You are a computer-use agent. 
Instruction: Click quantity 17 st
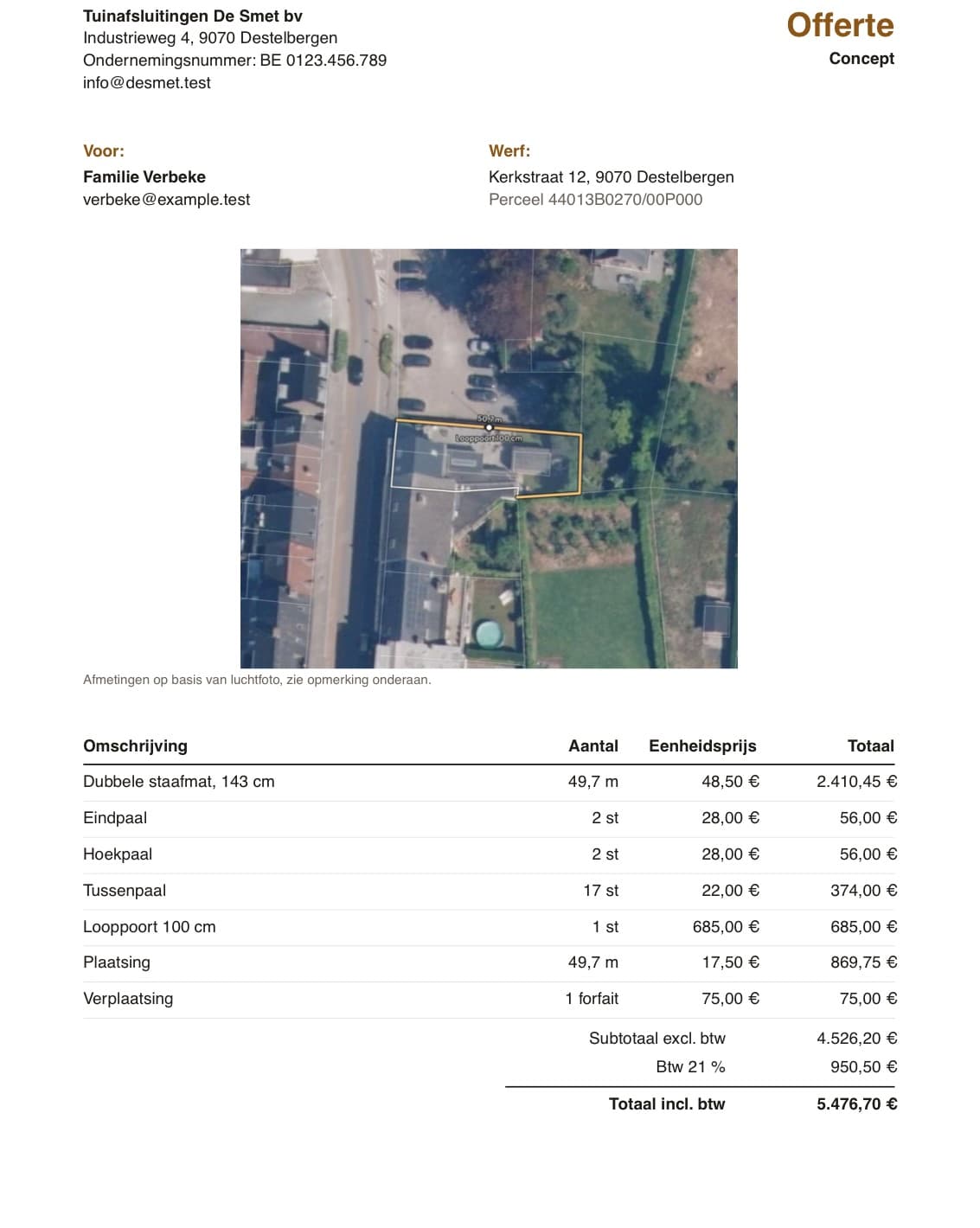tap(601, 891)
